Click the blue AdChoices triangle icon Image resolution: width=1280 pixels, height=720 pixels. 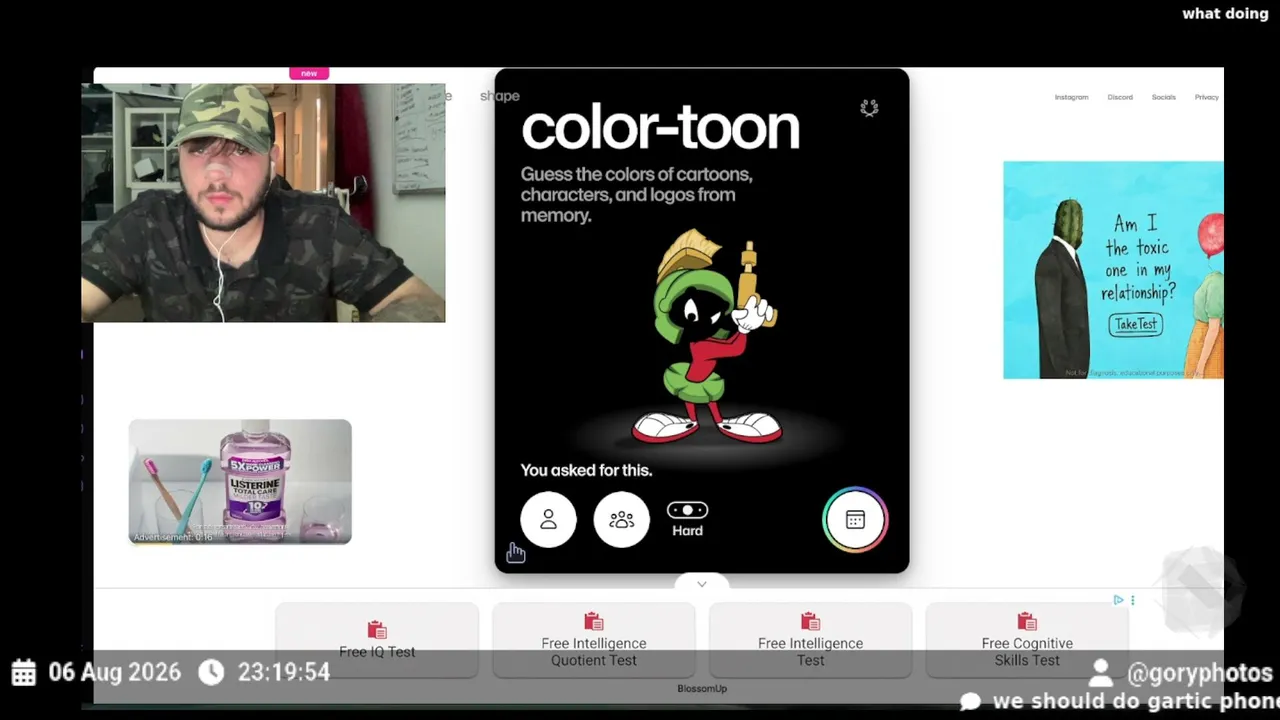point(1118,600)
